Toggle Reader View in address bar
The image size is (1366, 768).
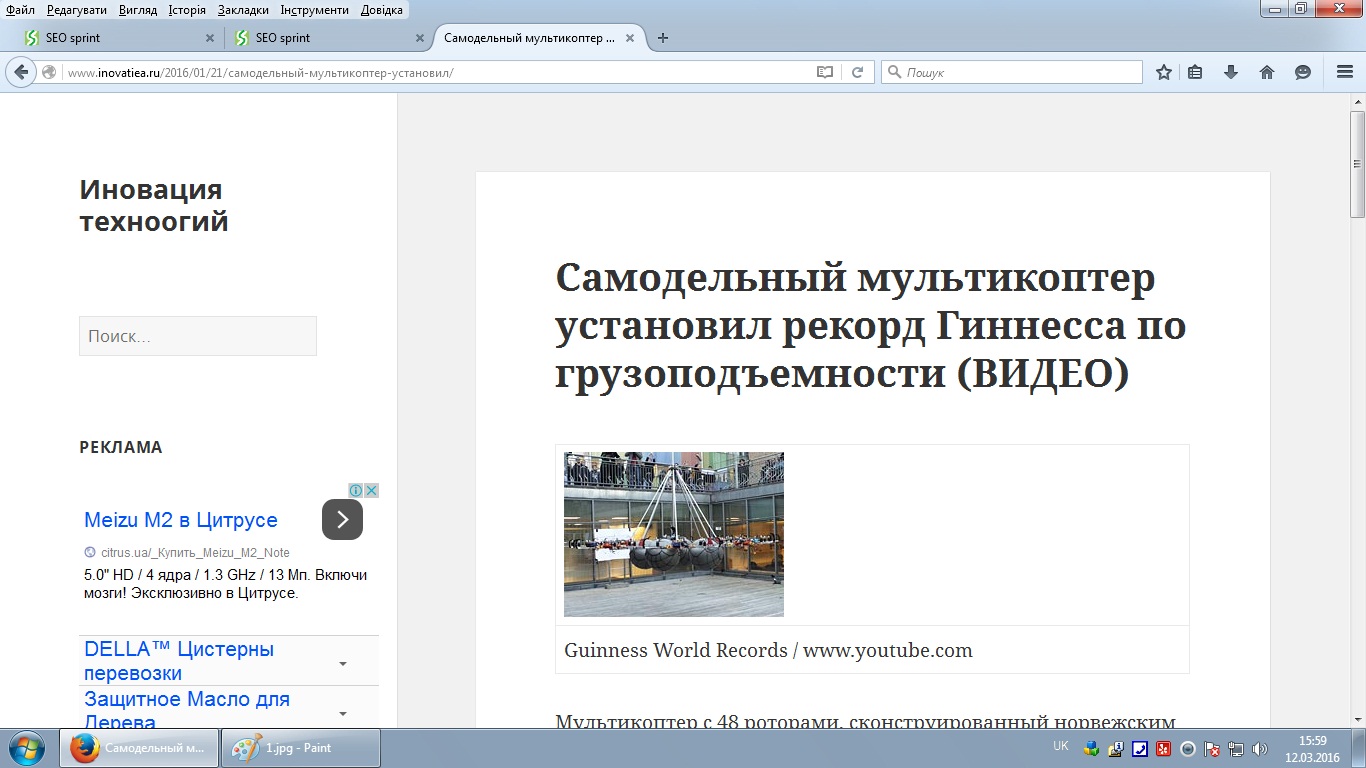[824, 72]
